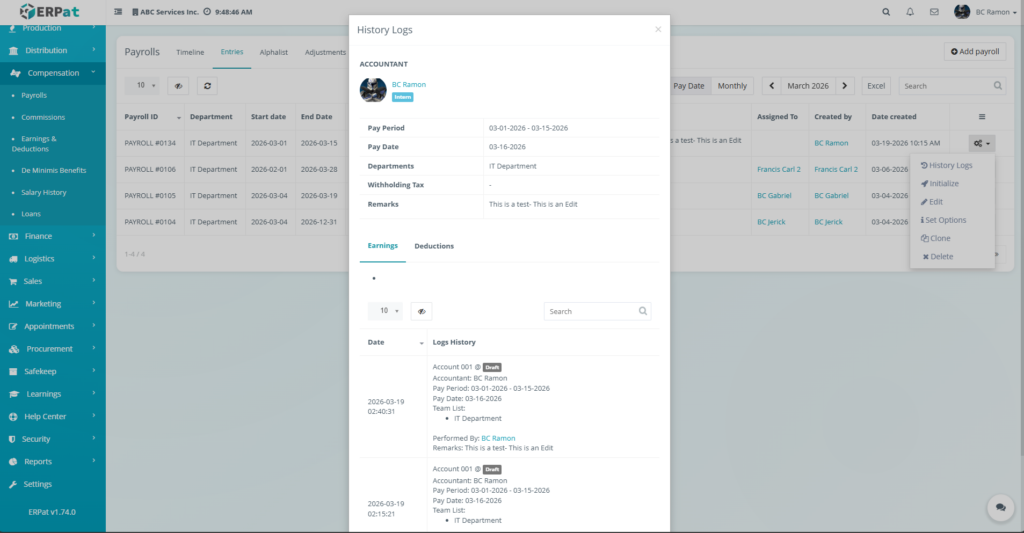The image size is (1024, 533).
Task: Switch to Deductions tab in History Logs
Action: (434, 246)
